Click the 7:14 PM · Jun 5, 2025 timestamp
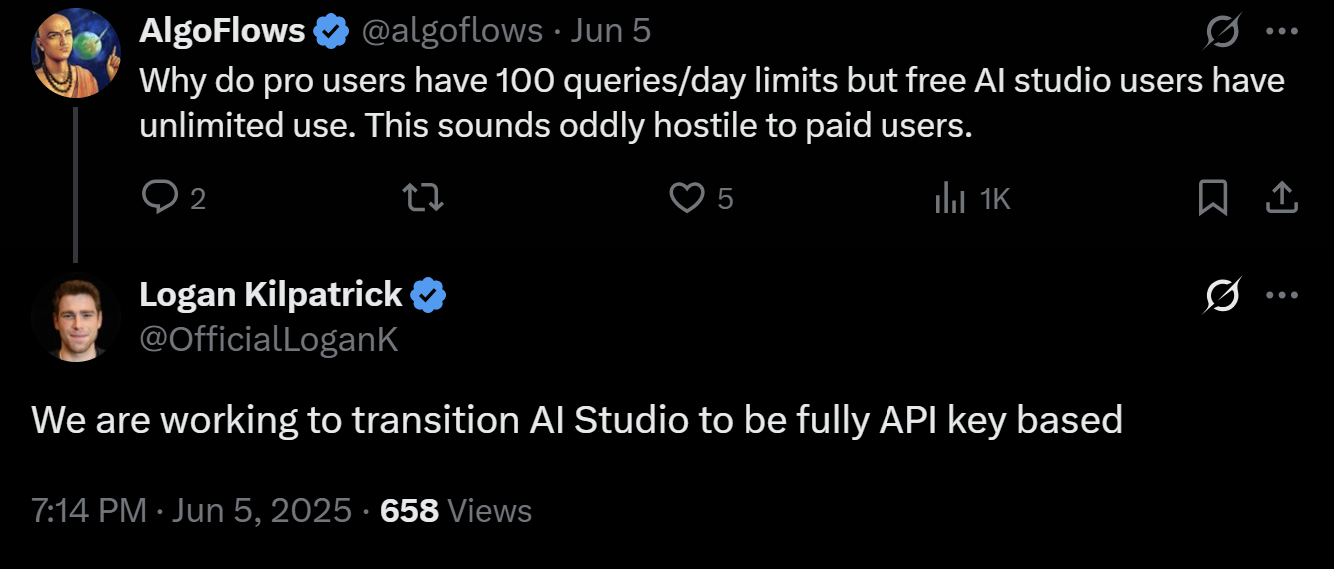The width and height of the screenshot is (1334, 569). 191,511
